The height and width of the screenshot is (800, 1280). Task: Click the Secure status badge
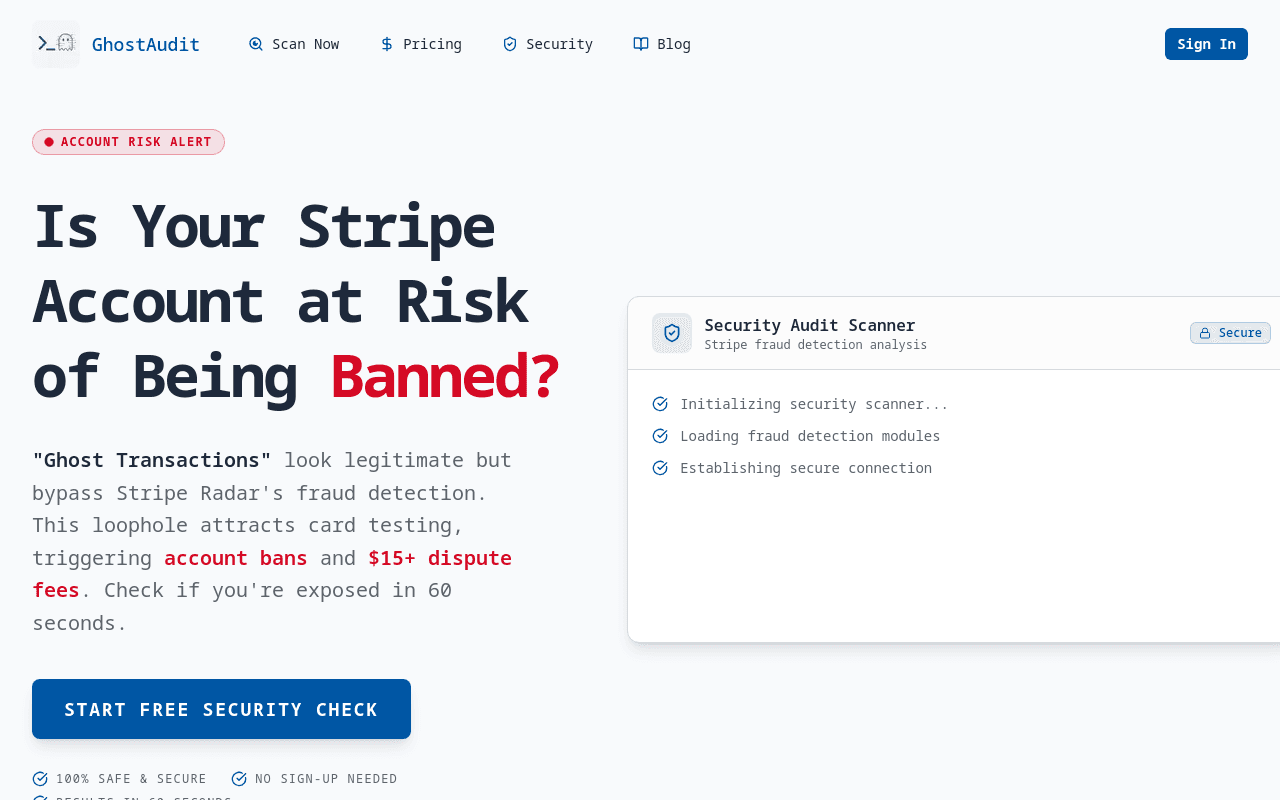pos(1230,333)
